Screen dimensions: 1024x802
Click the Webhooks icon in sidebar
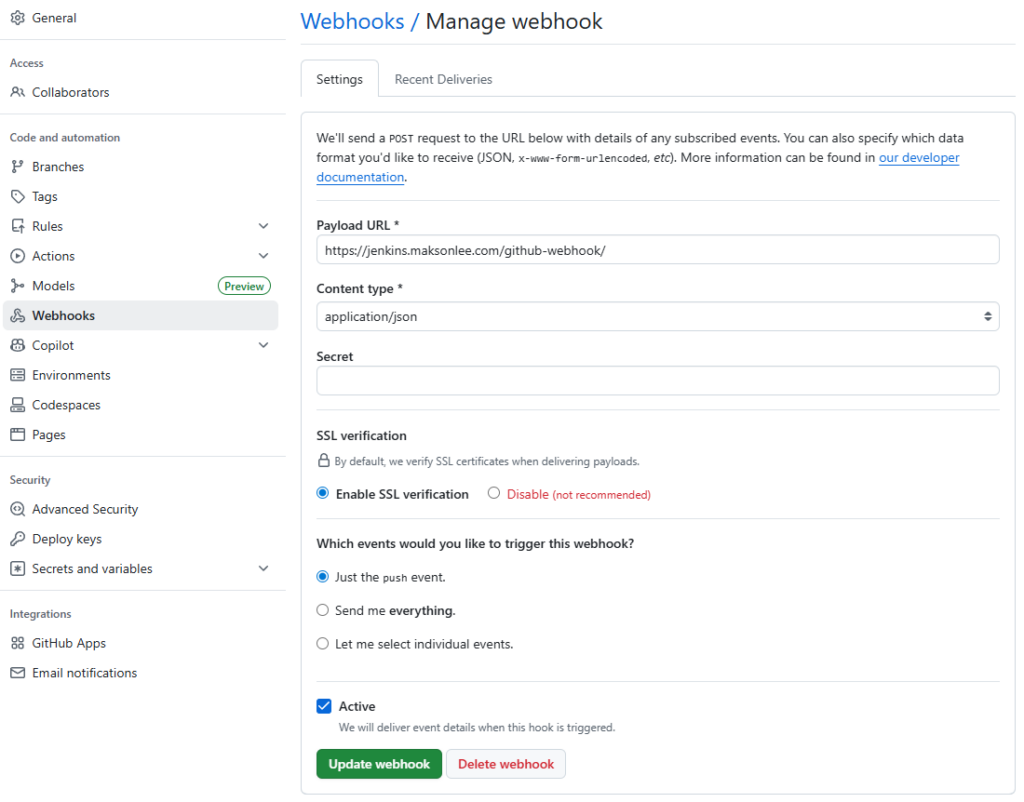pos(17,316)
